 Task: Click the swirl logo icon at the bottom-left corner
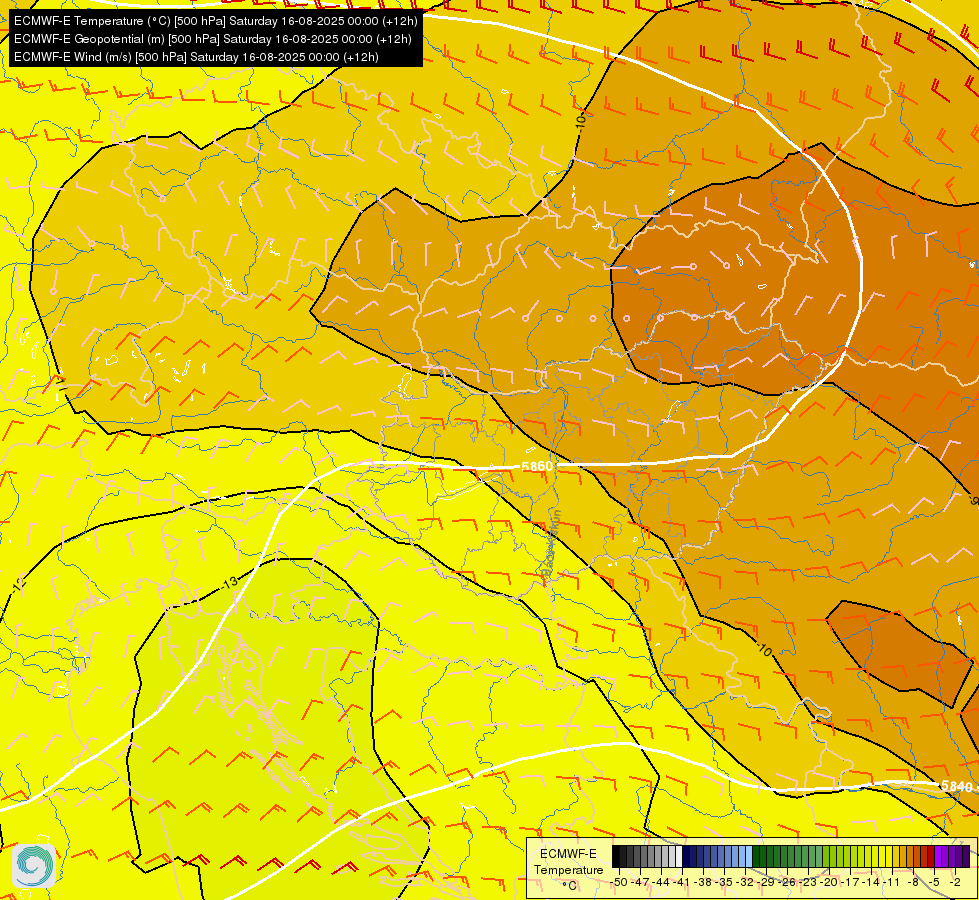(x=34, y=866)
